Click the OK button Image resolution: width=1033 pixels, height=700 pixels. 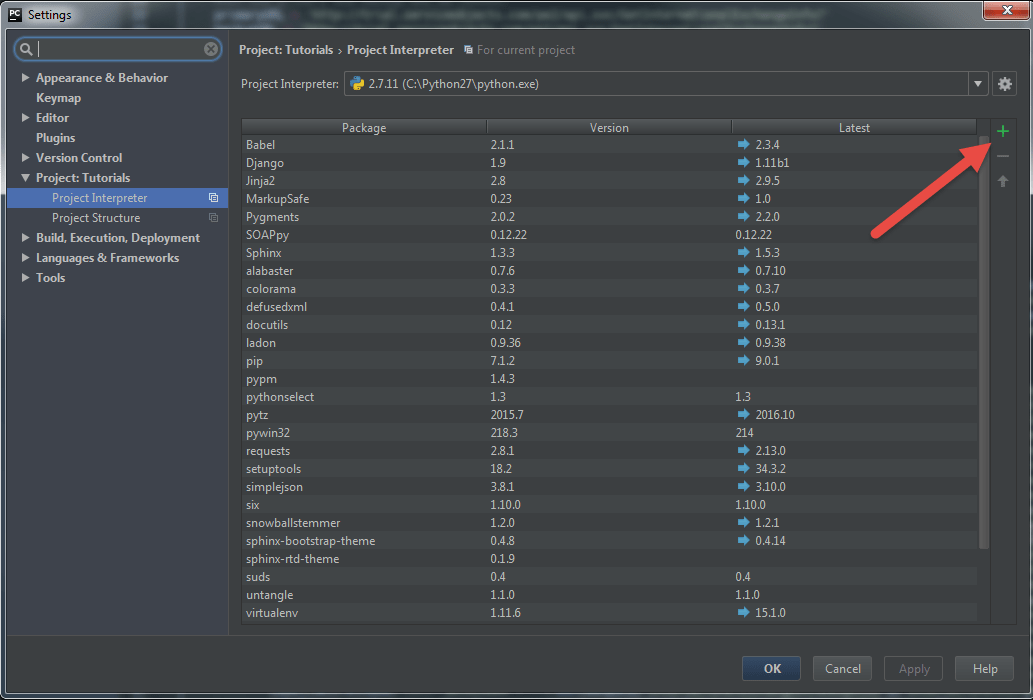(x=771, y=668)
